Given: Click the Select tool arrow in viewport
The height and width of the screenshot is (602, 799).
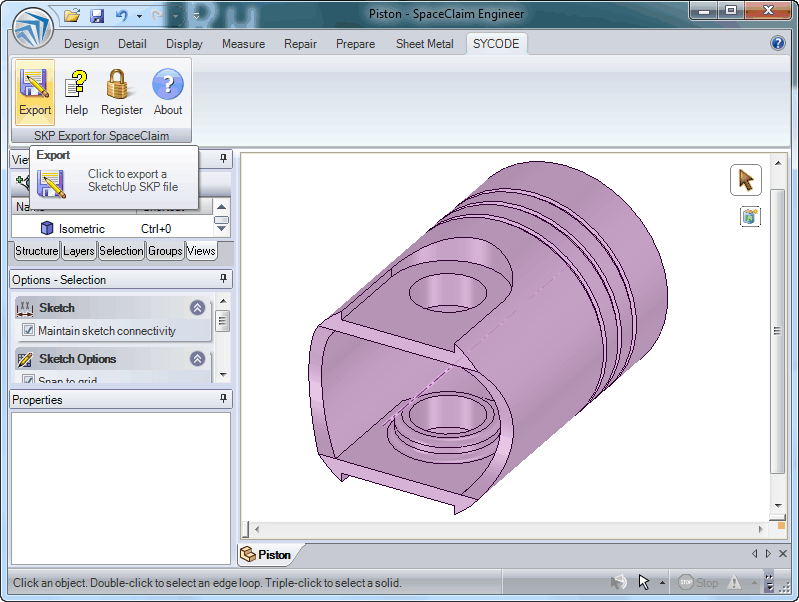Looking at the screenshot, I should coord(745,180).
